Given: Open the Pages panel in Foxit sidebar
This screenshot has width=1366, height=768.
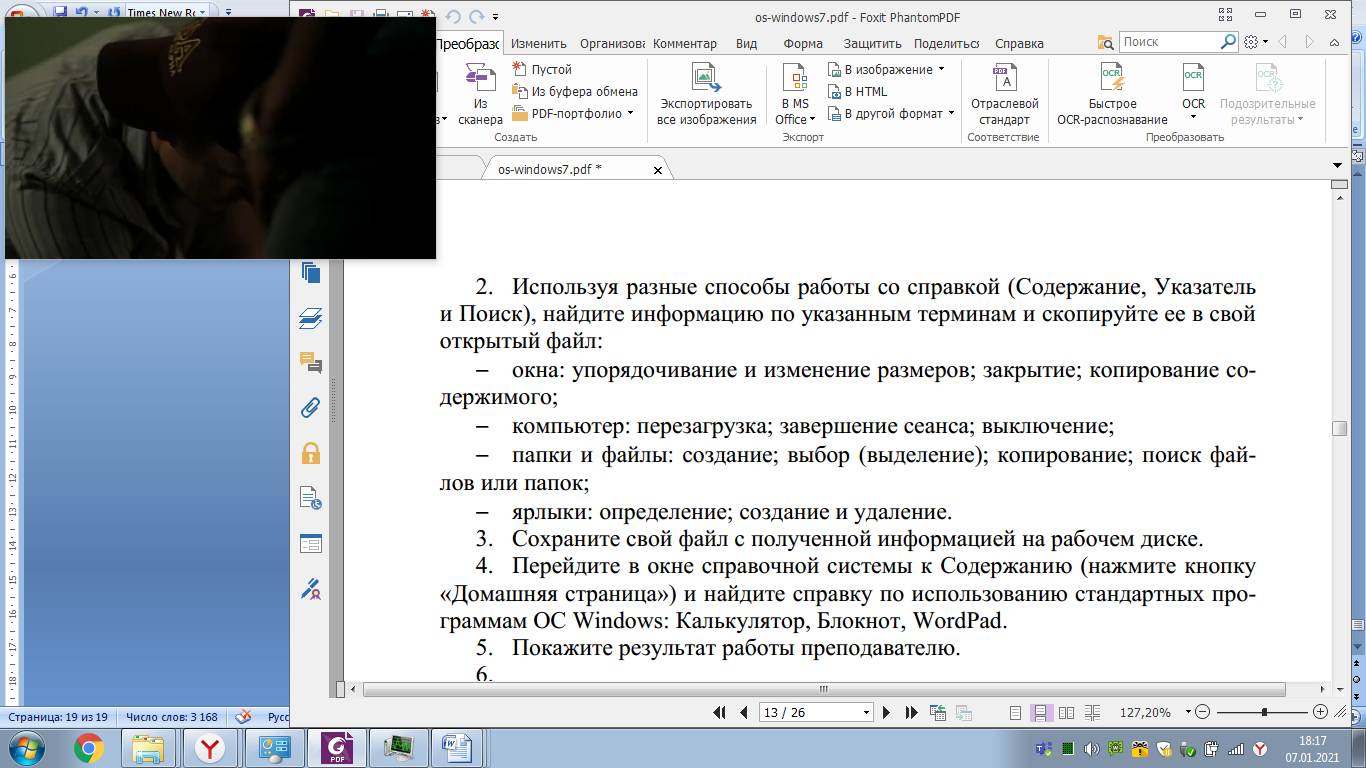Looking at the screenshot, I should (311, 272).
